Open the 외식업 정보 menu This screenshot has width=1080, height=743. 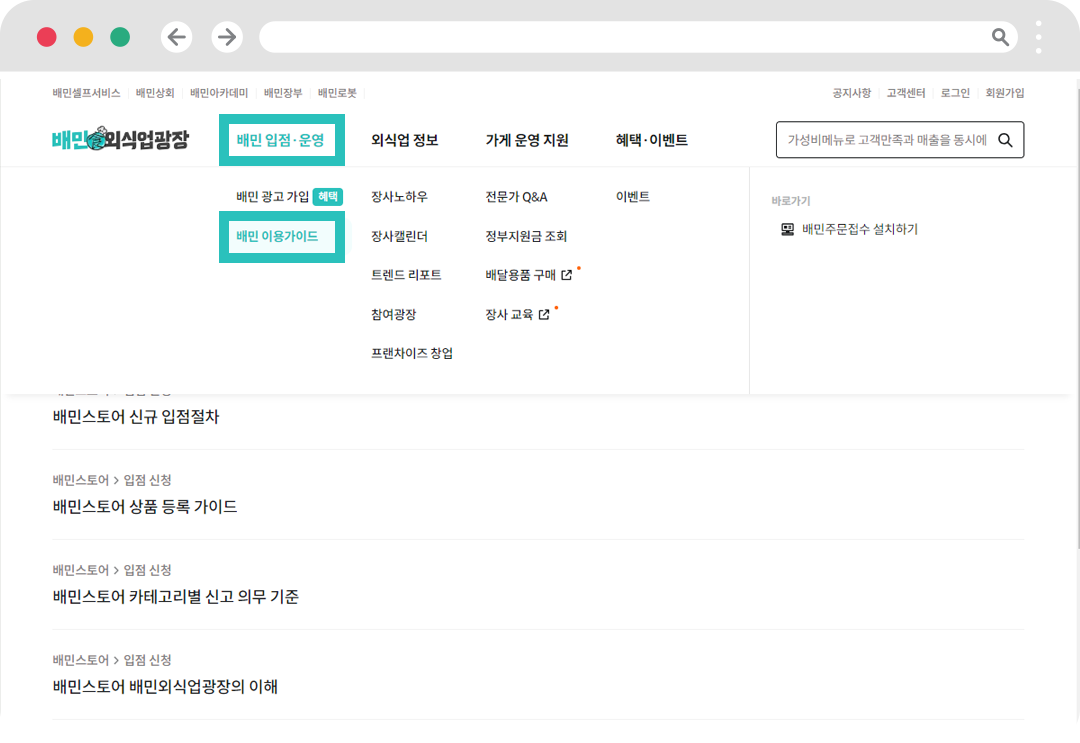[x=405, y=140]
